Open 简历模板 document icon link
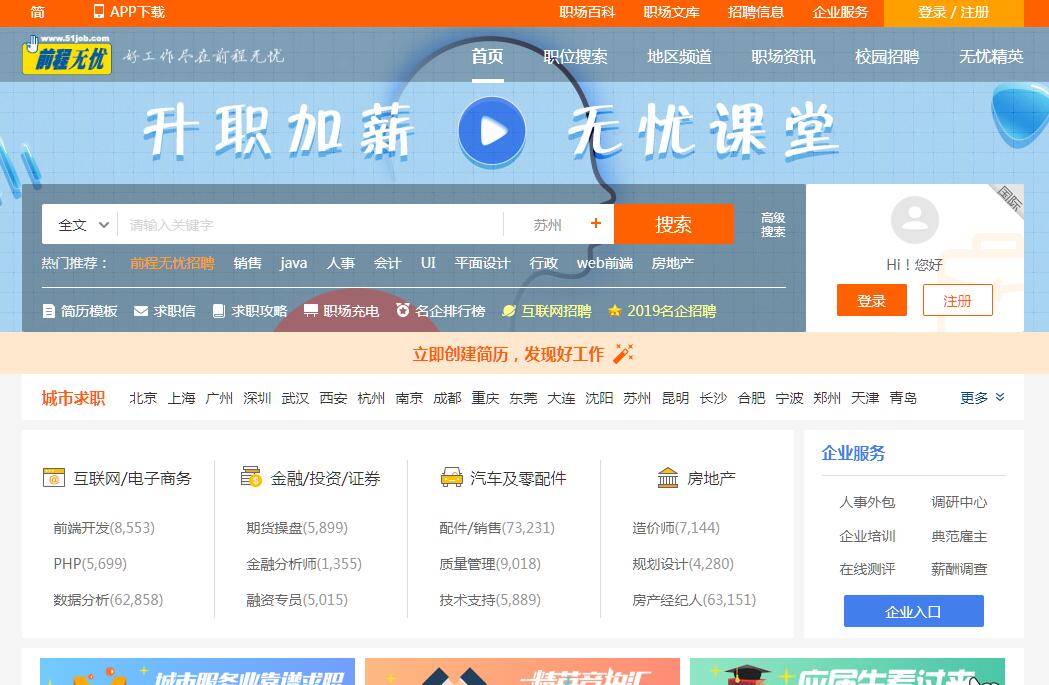Viewport: 1049px width, 685px height. 49,311
